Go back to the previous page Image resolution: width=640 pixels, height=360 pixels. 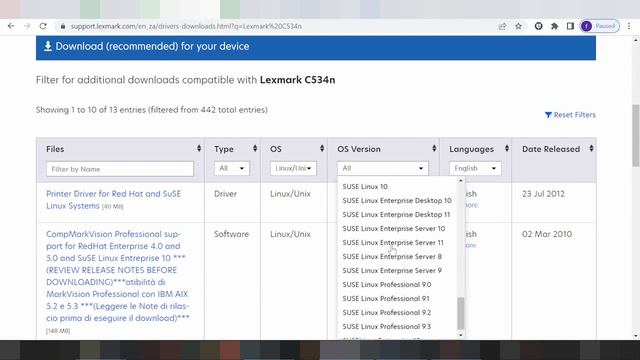(11, 26)
